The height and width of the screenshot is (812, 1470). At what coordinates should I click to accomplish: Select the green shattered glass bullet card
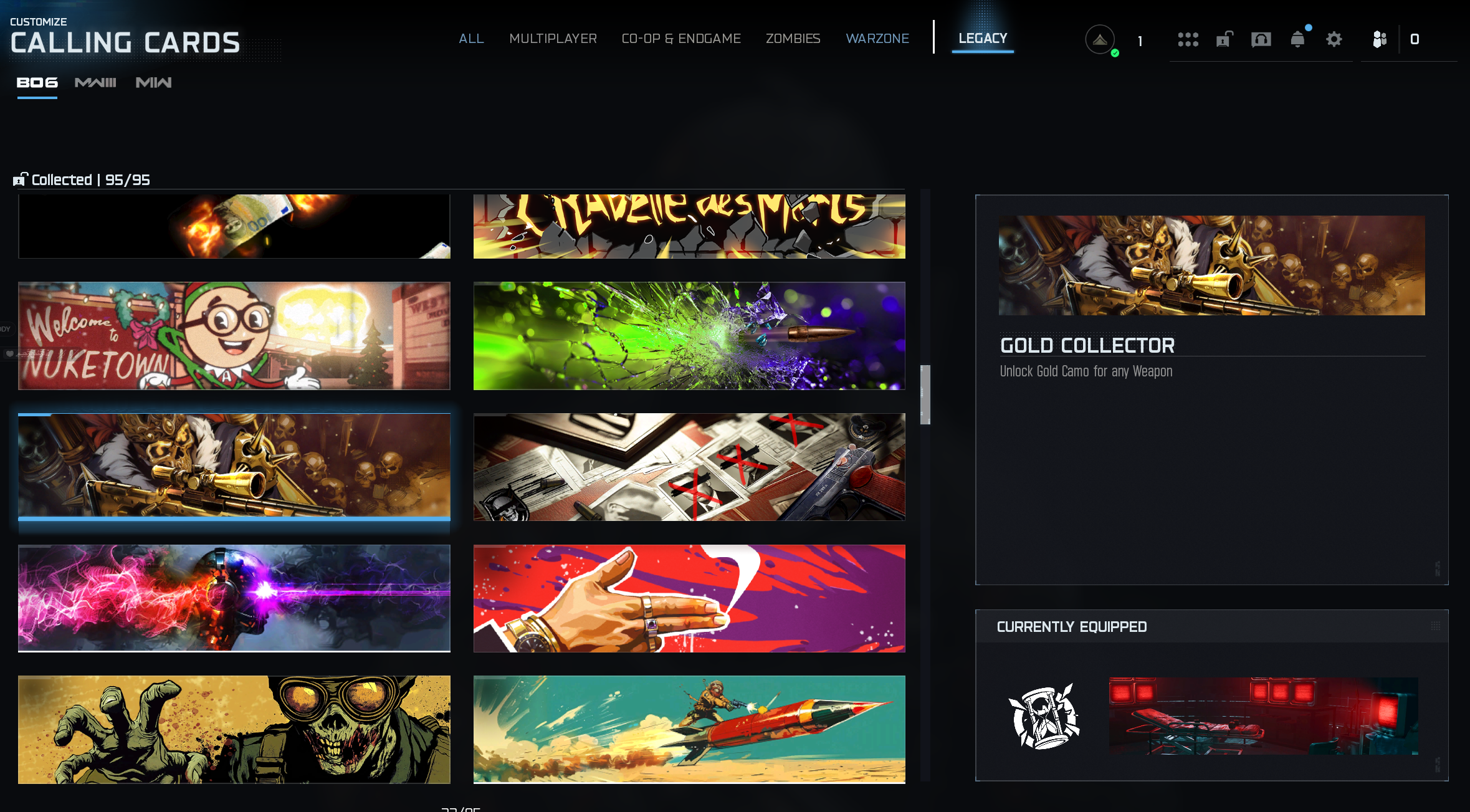click(689, 336)
